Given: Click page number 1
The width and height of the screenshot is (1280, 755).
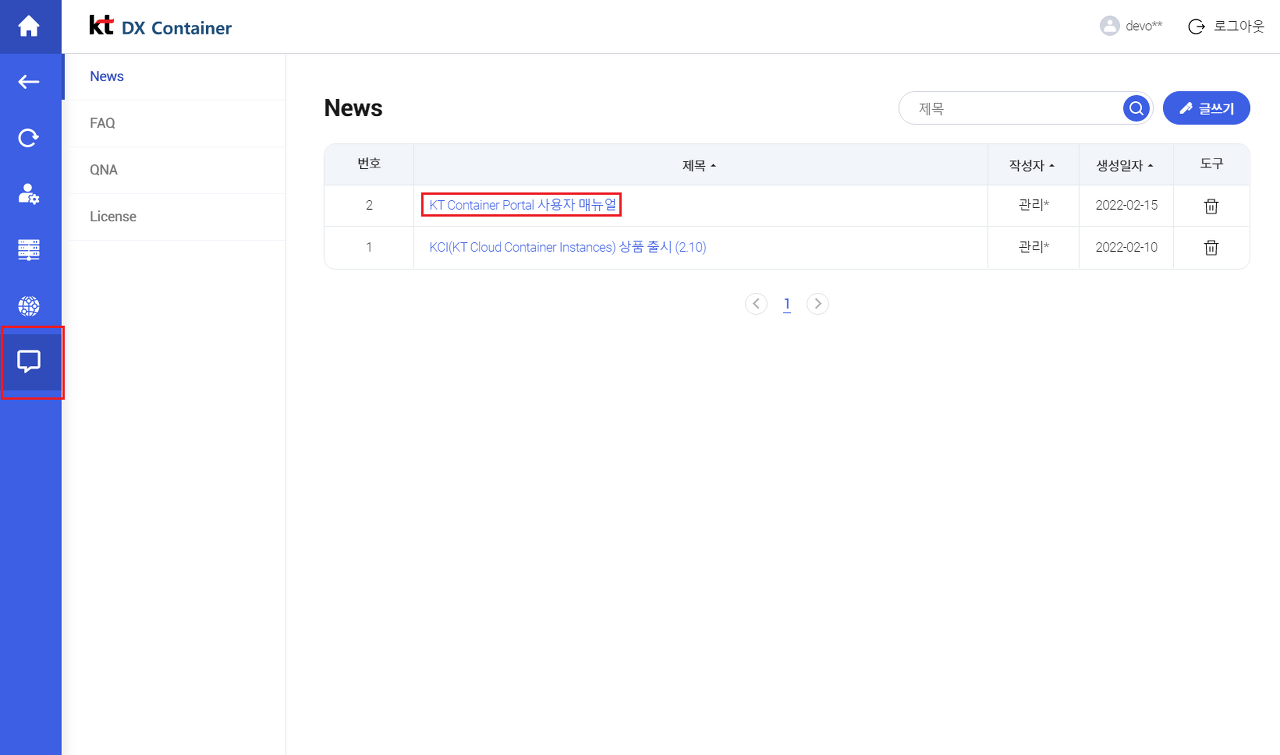Looking at the screenshot, I should pos(787,304).
